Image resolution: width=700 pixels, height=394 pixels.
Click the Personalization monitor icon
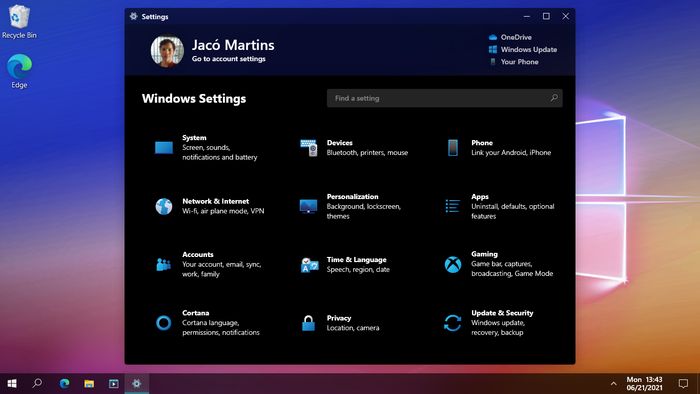tap(308, 206)
